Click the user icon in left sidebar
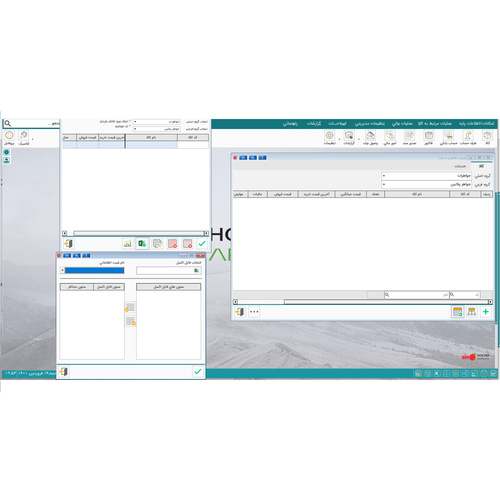Viewport: 500px width, 500px height. (6, 160)
